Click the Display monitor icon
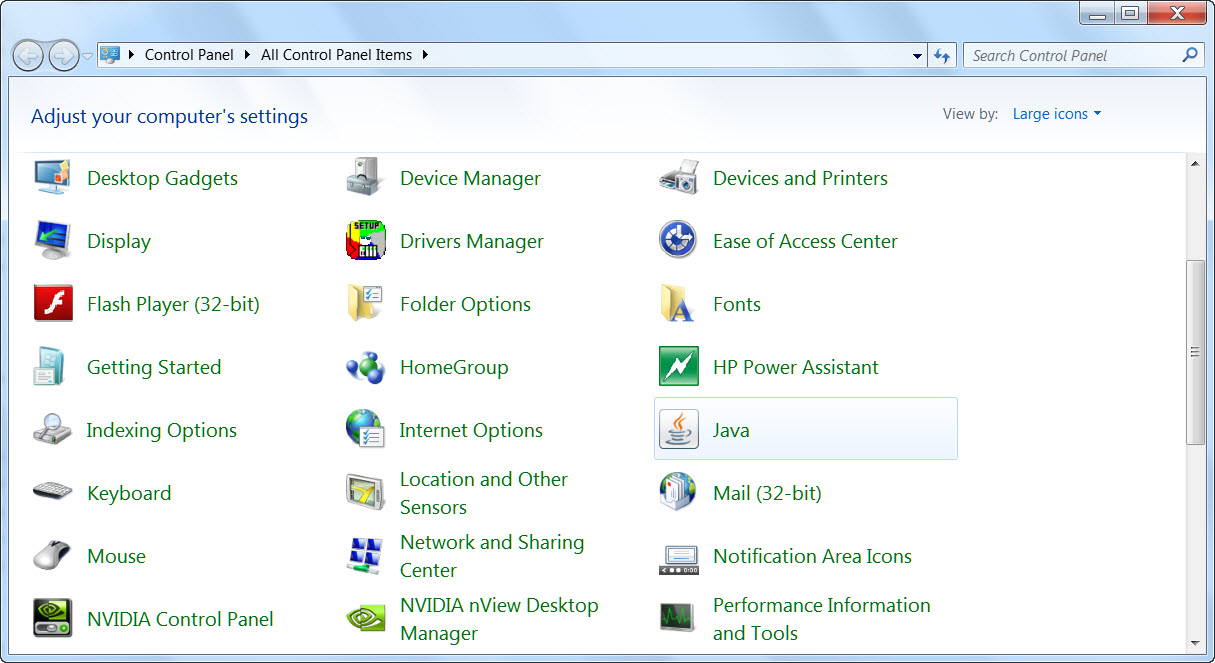The image size is (1215, 663). pos(53,241)
